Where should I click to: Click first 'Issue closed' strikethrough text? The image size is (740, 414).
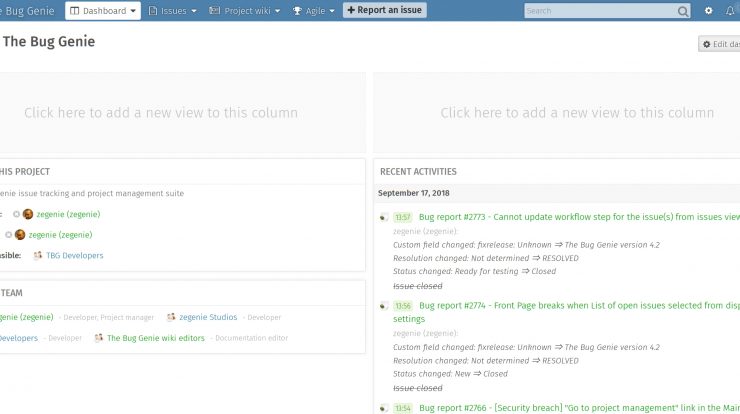click(418, 286)
